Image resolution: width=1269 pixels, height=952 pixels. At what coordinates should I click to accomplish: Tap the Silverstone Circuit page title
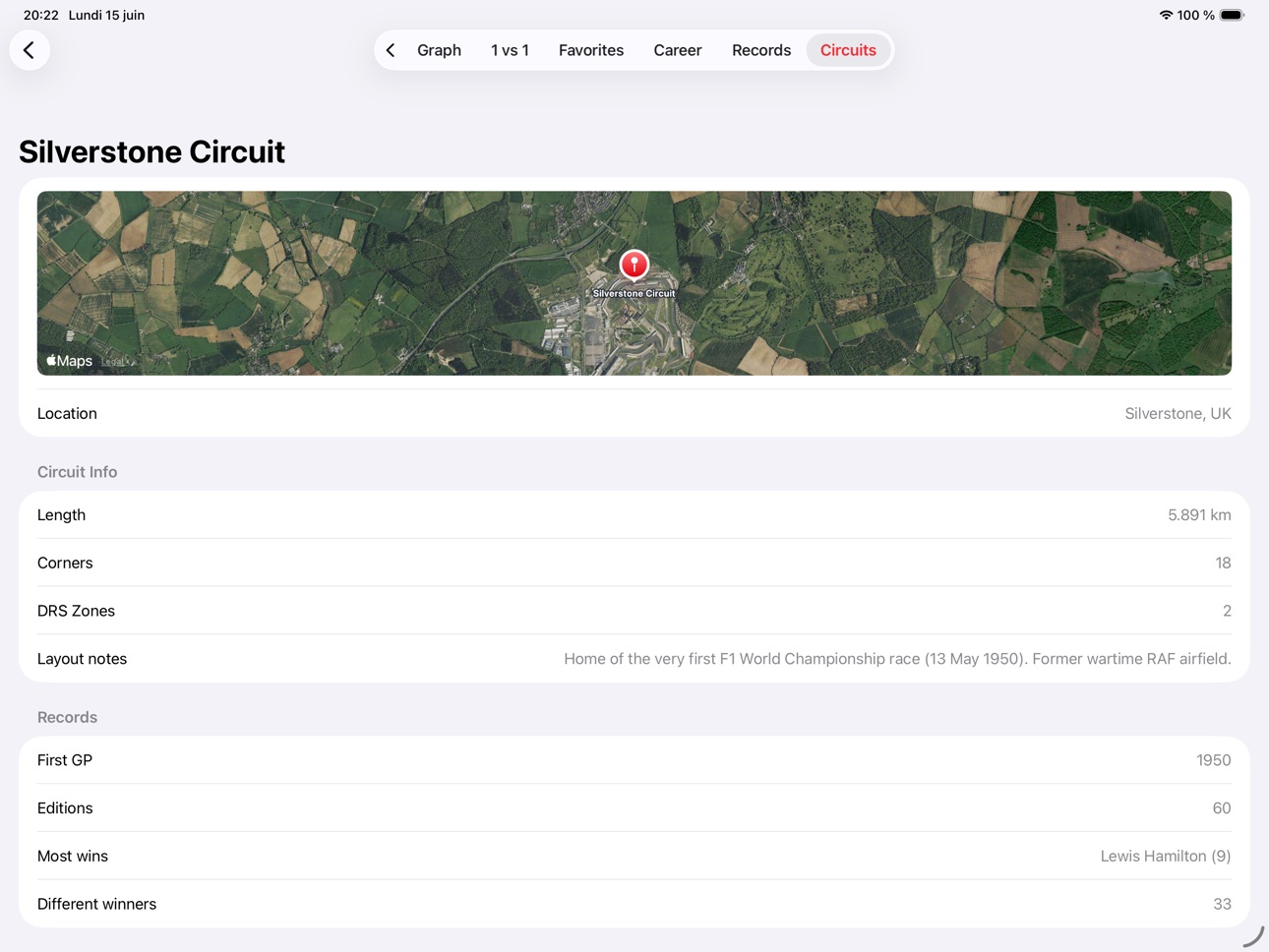[x=151, y=151]
